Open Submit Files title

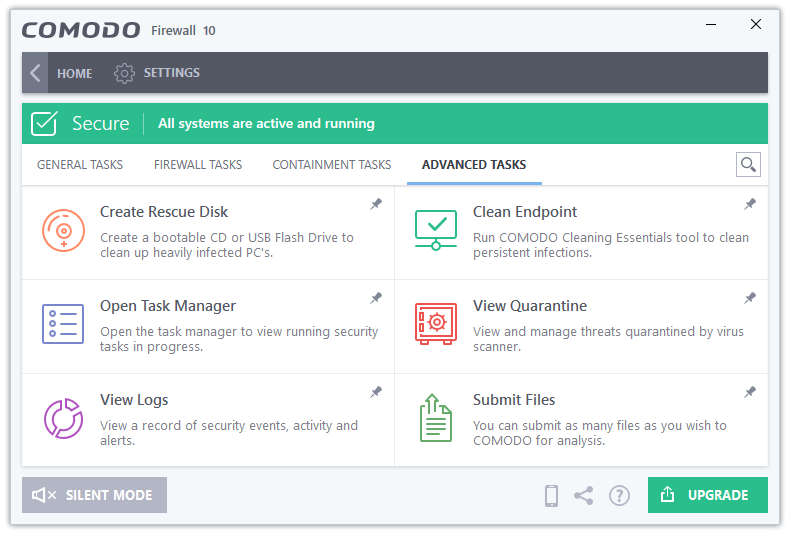514,400
